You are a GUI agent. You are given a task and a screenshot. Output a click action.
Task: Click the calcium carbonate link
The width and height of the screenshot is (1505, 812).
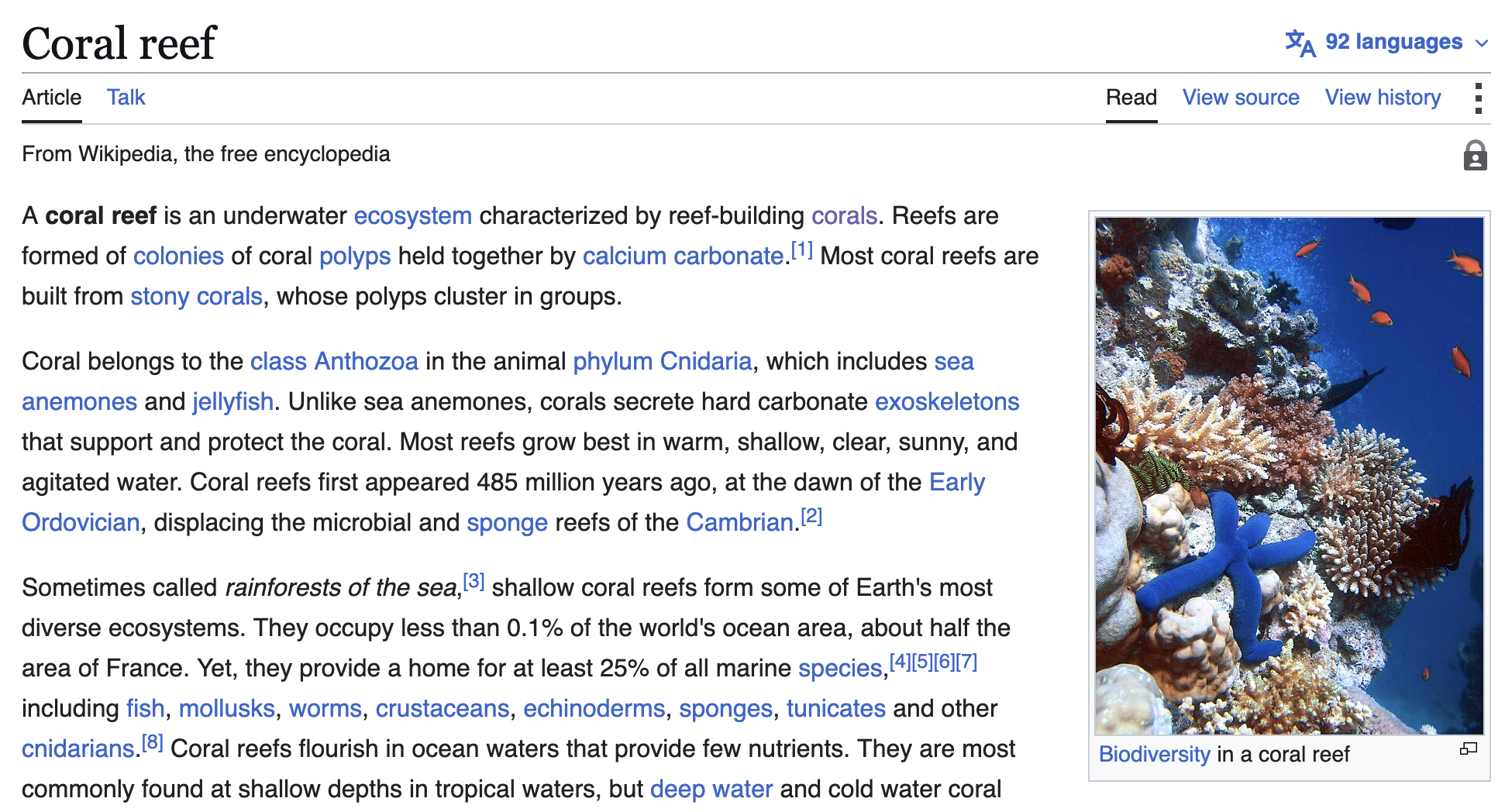pos(683,256)
